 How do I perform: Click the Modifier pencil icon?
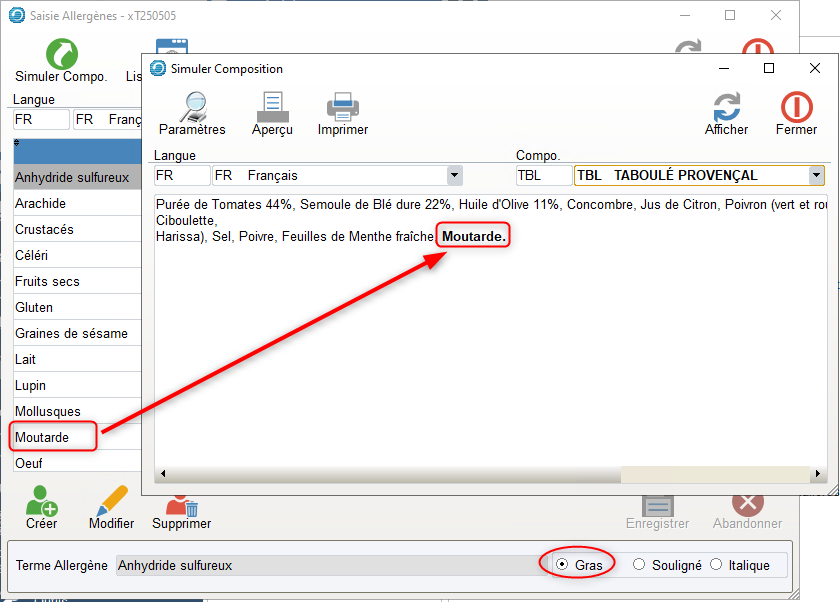pyautogui.click(x=111, y=500)
